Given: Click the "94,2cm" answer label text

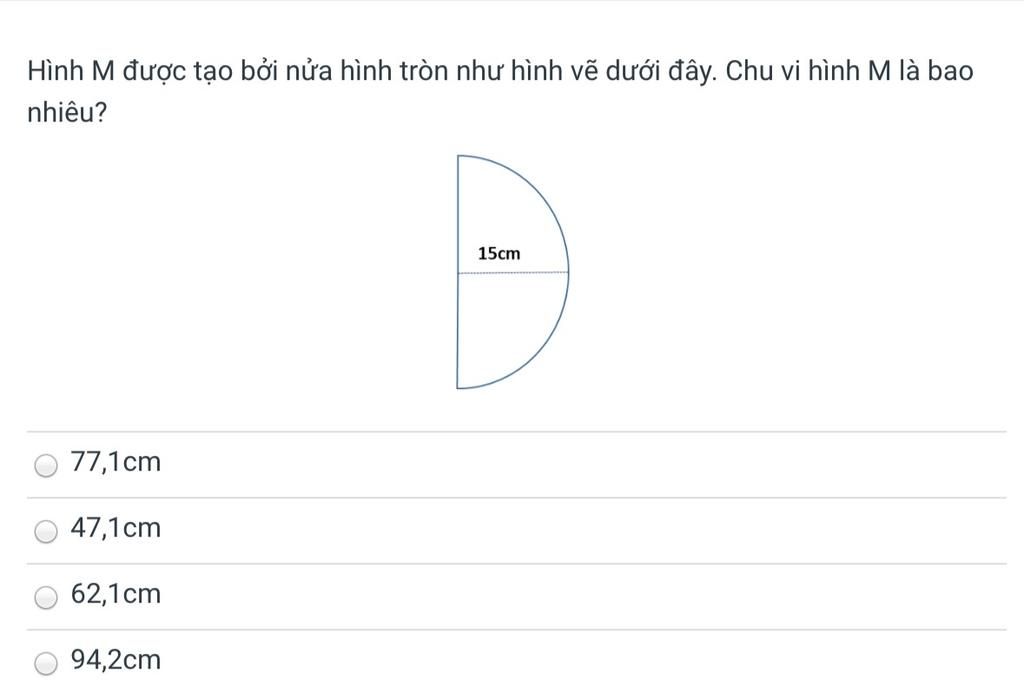Looking at the screenshot, I should tap(116, 660).
